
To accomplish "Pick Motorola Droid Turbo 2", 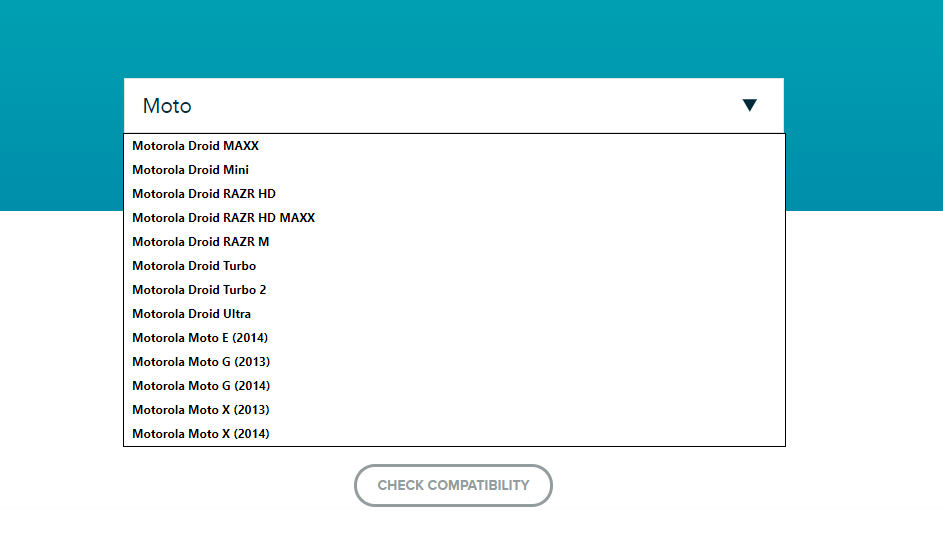I will click(454, 290).
